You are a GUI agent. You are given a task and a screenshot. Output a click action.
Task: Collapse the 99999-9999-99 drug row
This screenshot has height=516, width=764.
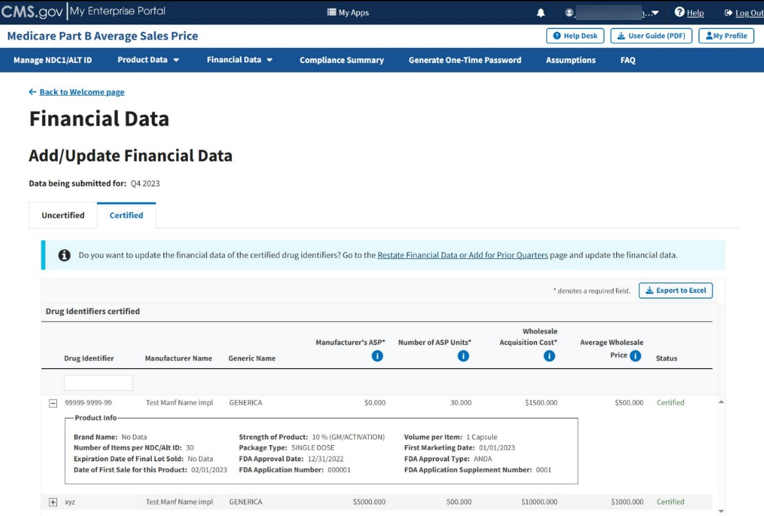click(x=53, y=403)
